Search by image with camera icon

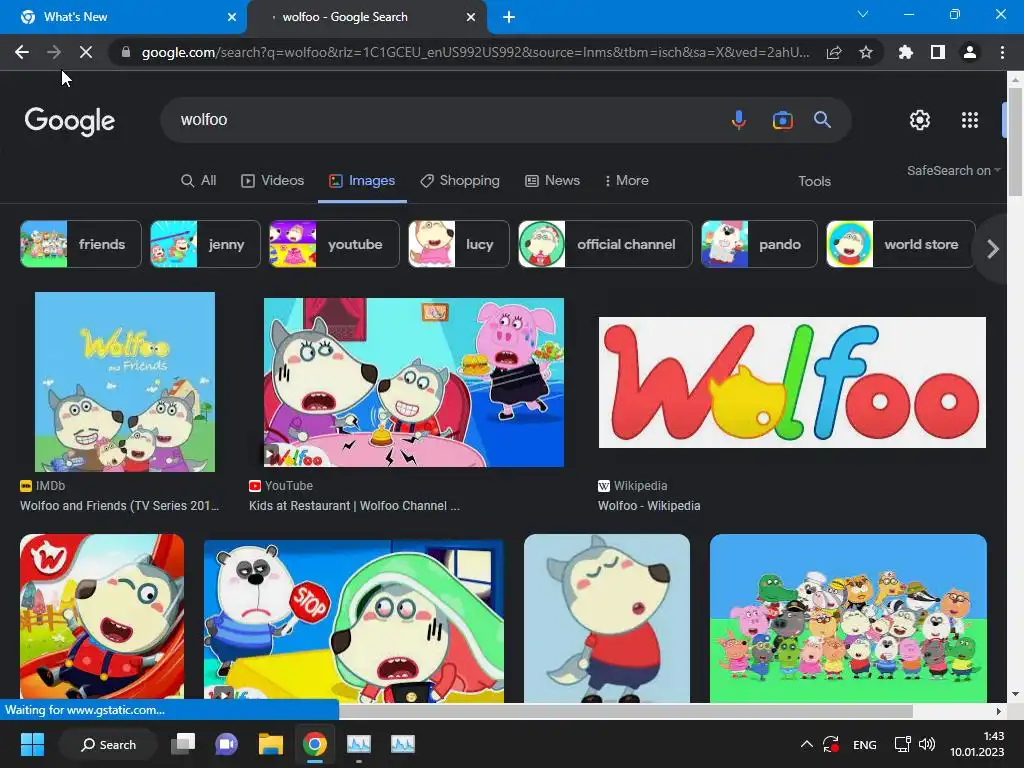click(782, 120)
